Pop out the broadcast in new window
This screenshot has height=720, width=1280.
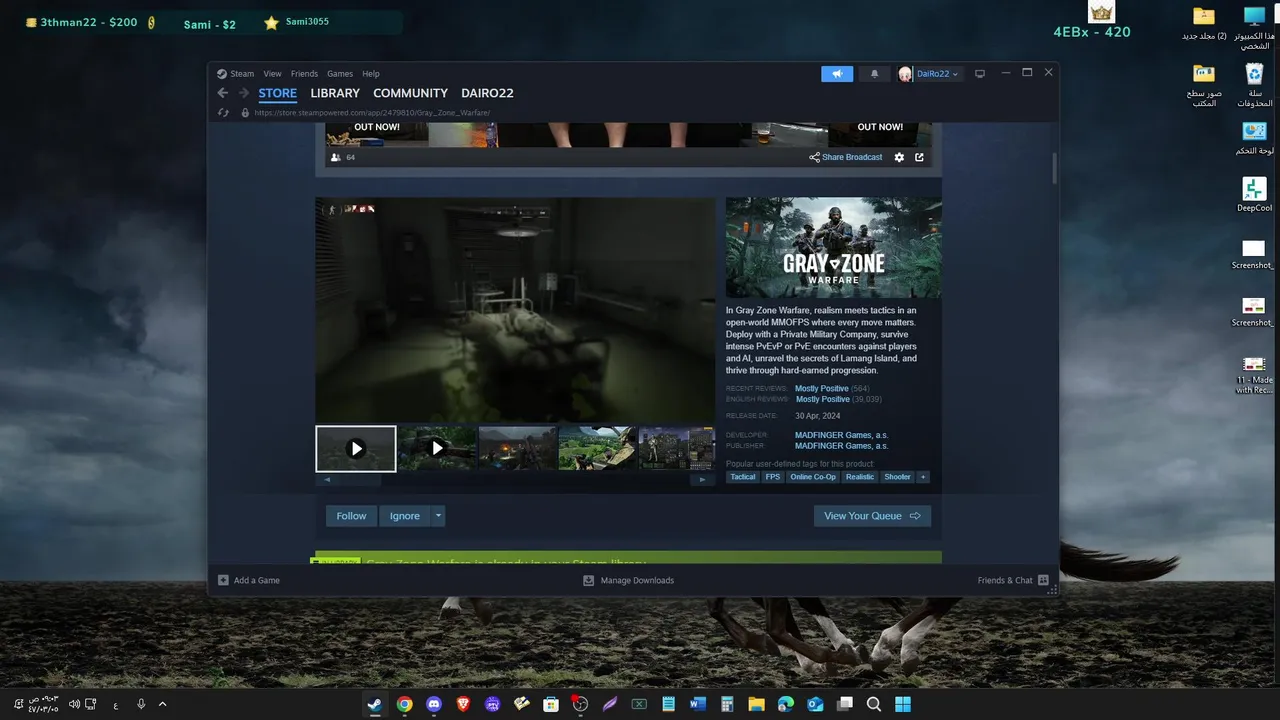click(919, 157)
